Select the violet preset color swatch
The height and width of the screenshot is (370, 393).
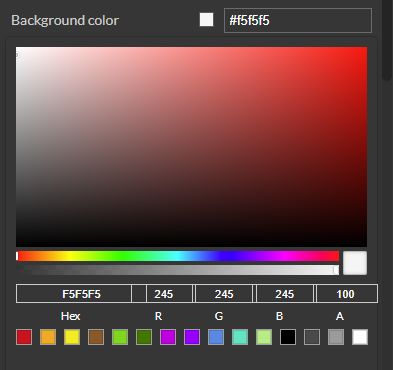(192, 337)
